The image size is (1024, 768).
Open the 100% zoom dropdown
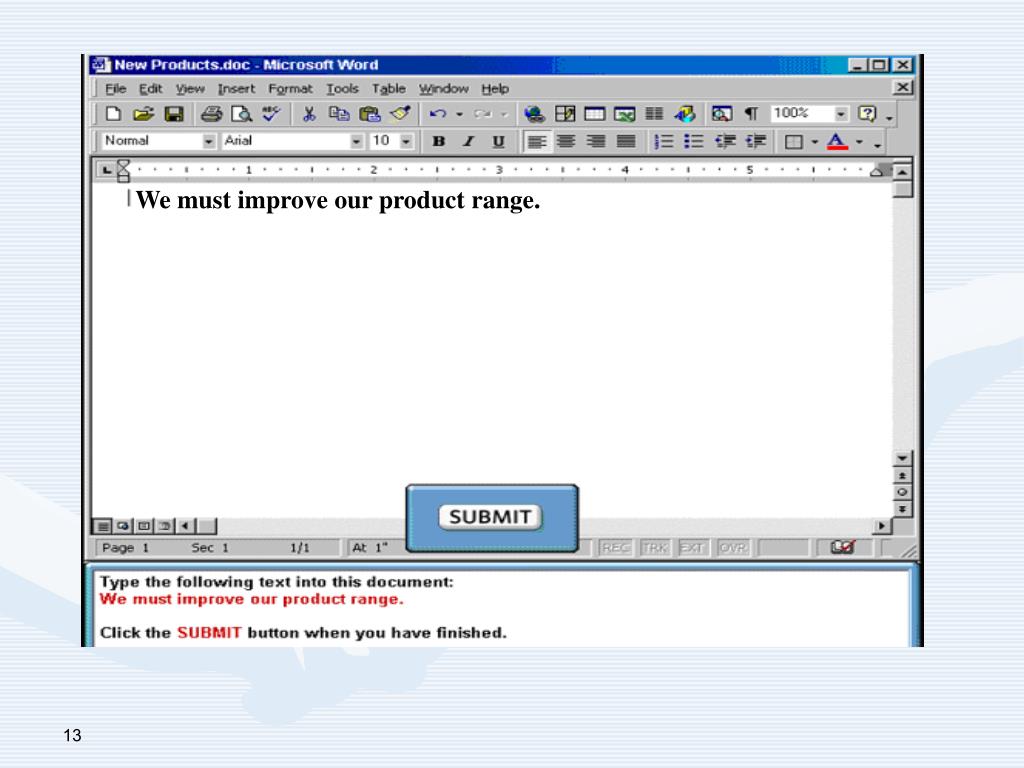point(841,114)
